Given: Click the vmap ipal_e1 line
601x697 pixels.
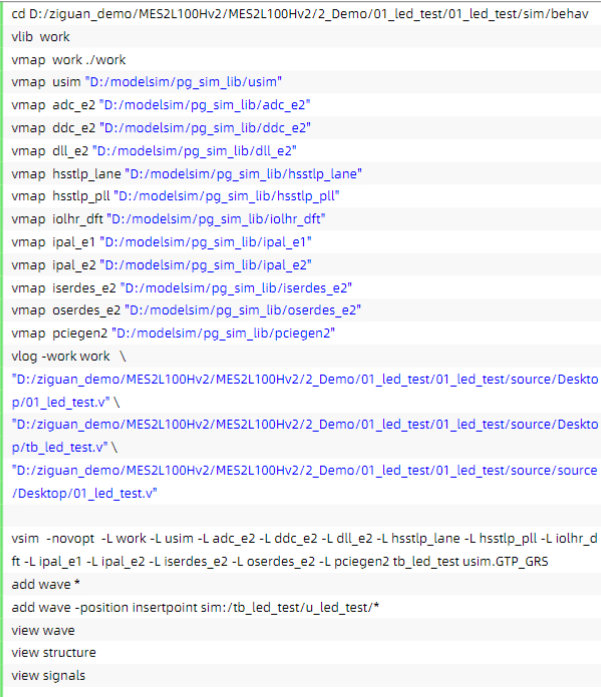Looking at the screenshot, I should (x=161, y=242).
